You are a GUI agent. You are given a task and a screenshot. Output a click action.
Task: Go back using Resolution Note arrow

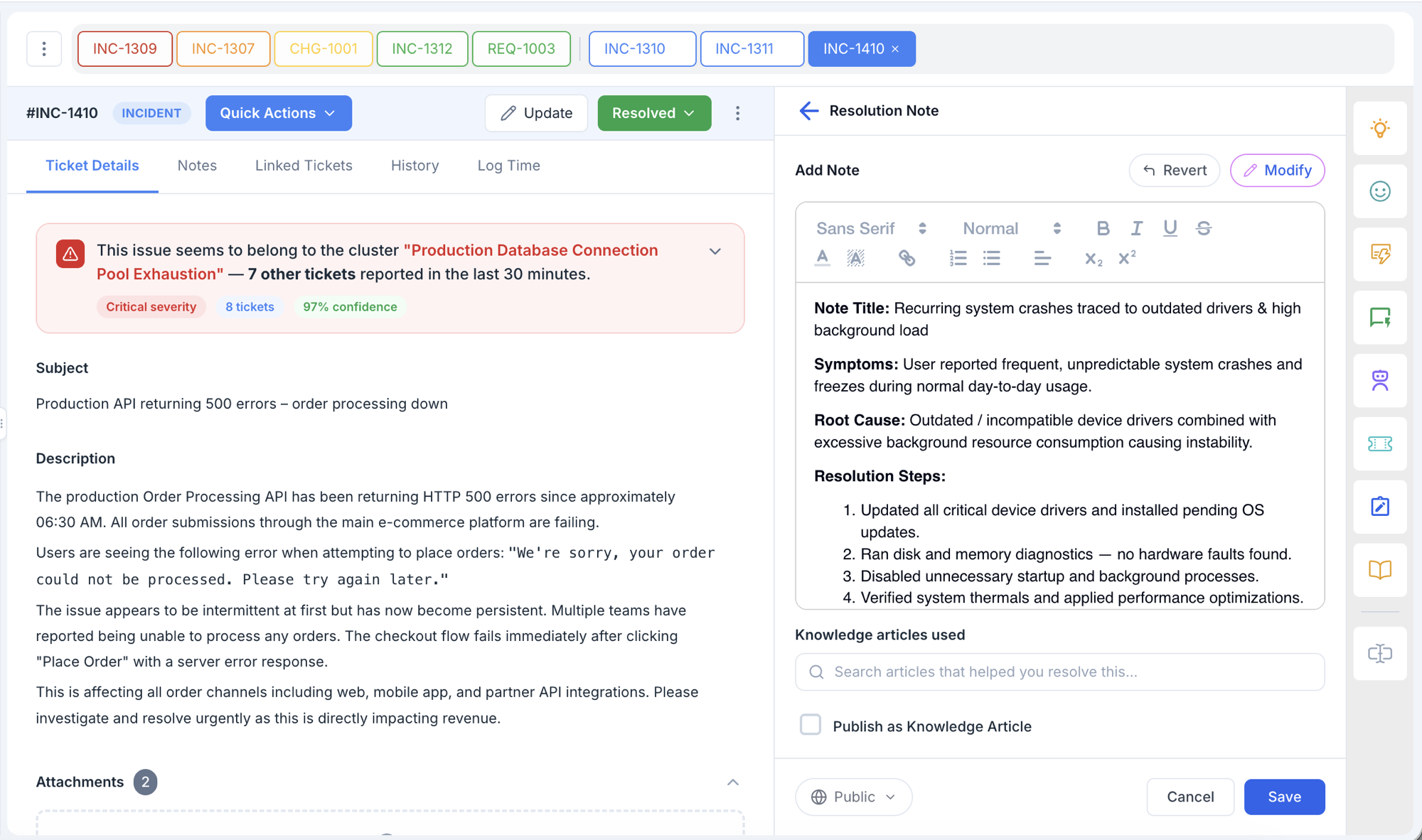(809, 111)
